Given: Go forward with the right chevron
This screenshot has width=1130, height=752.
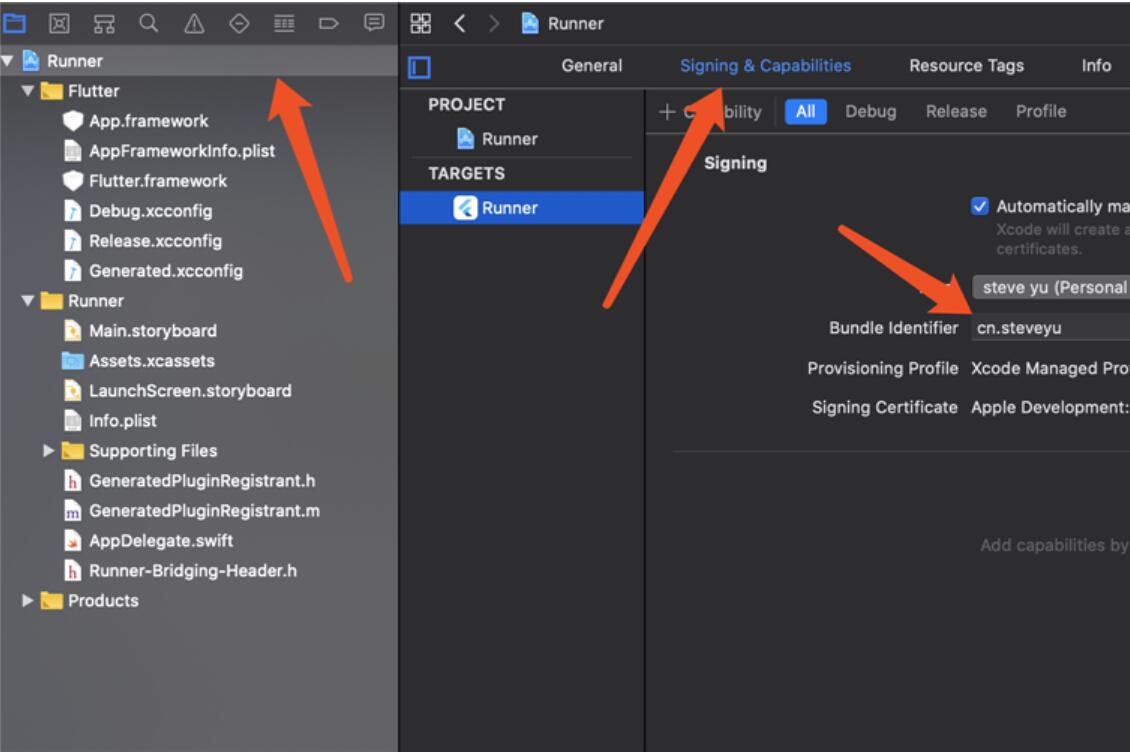Looking at the screenshot, I should (x=494, y=24).
